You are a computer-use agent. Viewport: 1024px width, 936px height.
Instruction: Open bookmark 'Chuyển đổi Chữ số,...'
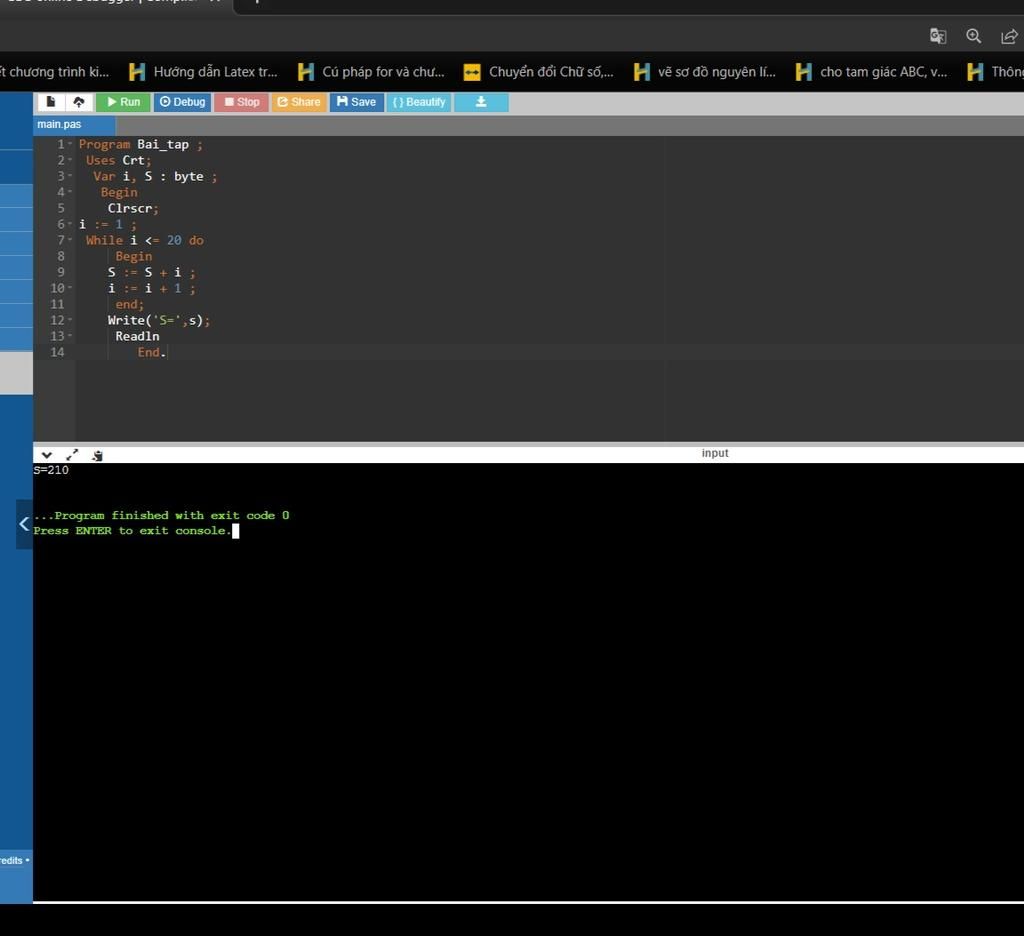pos(539,72)
